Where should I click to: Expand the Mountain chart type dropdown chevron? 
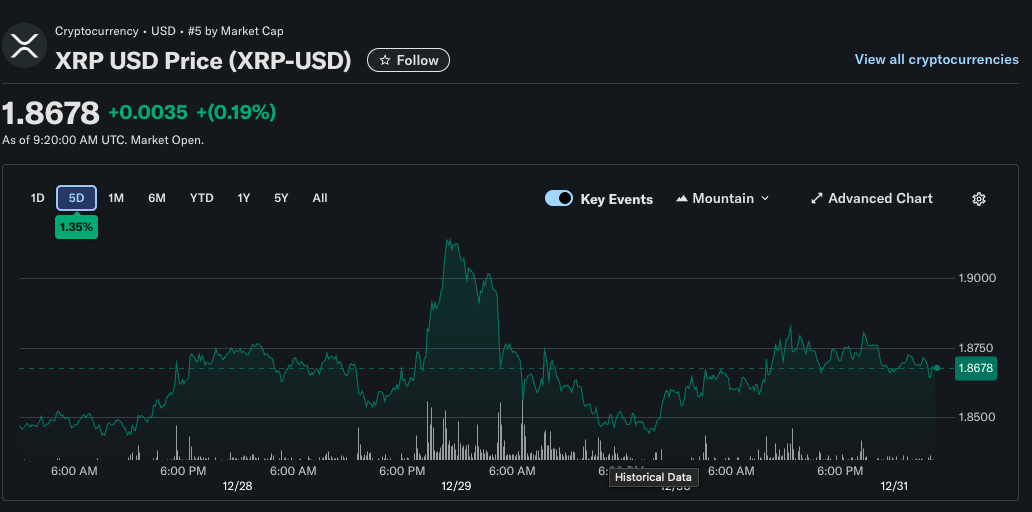click(766, 199)
